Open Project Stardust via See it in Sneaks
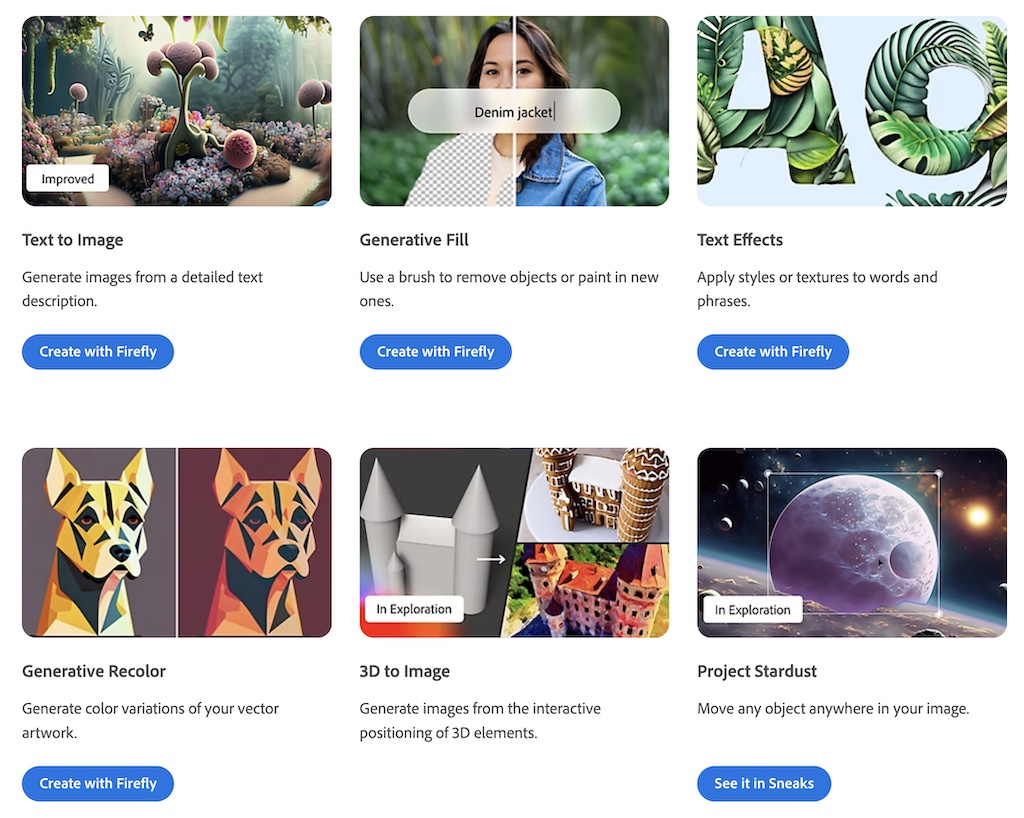 click(x=764, y=783)
